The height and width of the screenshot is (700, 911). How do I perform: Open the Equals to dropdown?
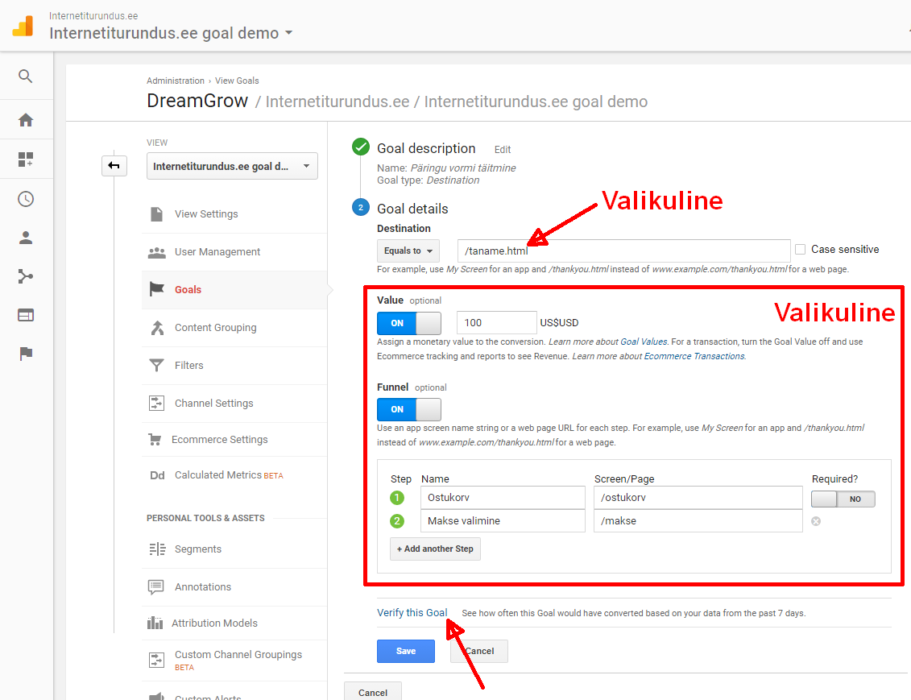406,251
